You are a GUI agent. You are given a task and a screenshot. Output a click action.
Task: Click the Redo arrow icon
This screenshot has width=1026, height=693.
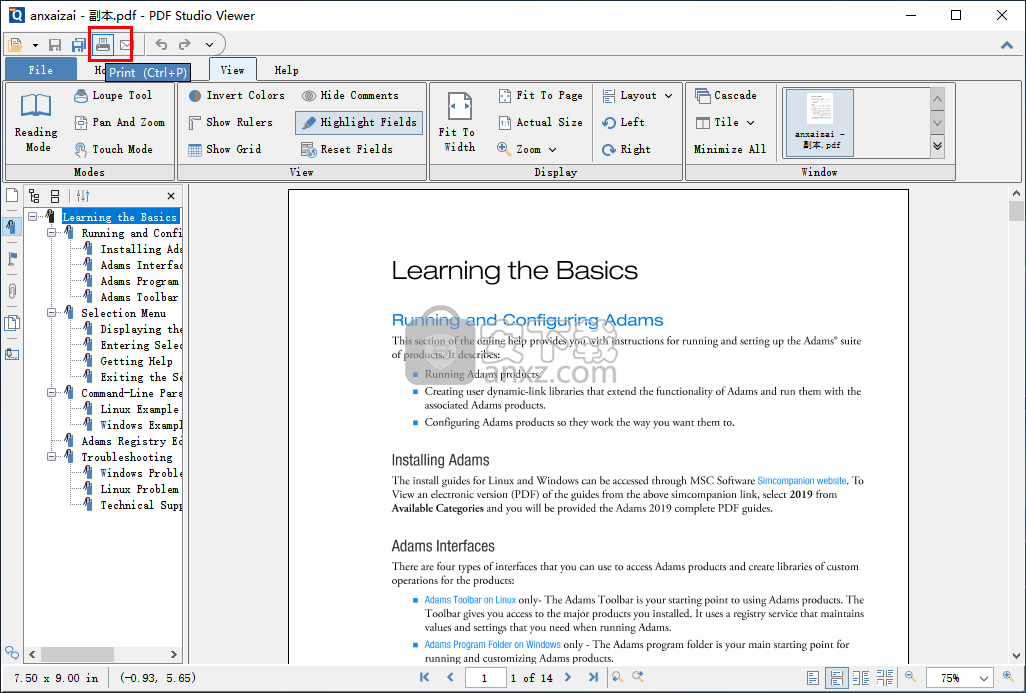pos(185,44)
